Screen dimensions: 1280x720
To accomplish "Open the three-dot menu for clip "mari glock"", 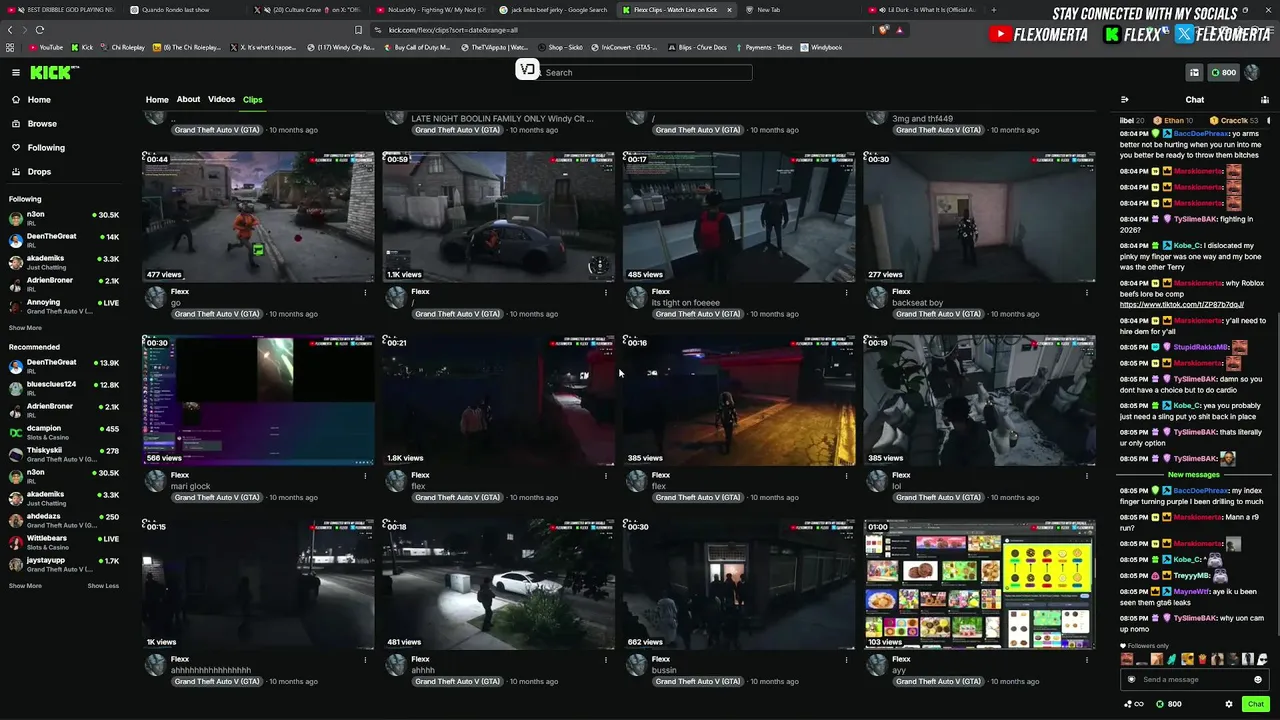I will click(x=365, y=476).
